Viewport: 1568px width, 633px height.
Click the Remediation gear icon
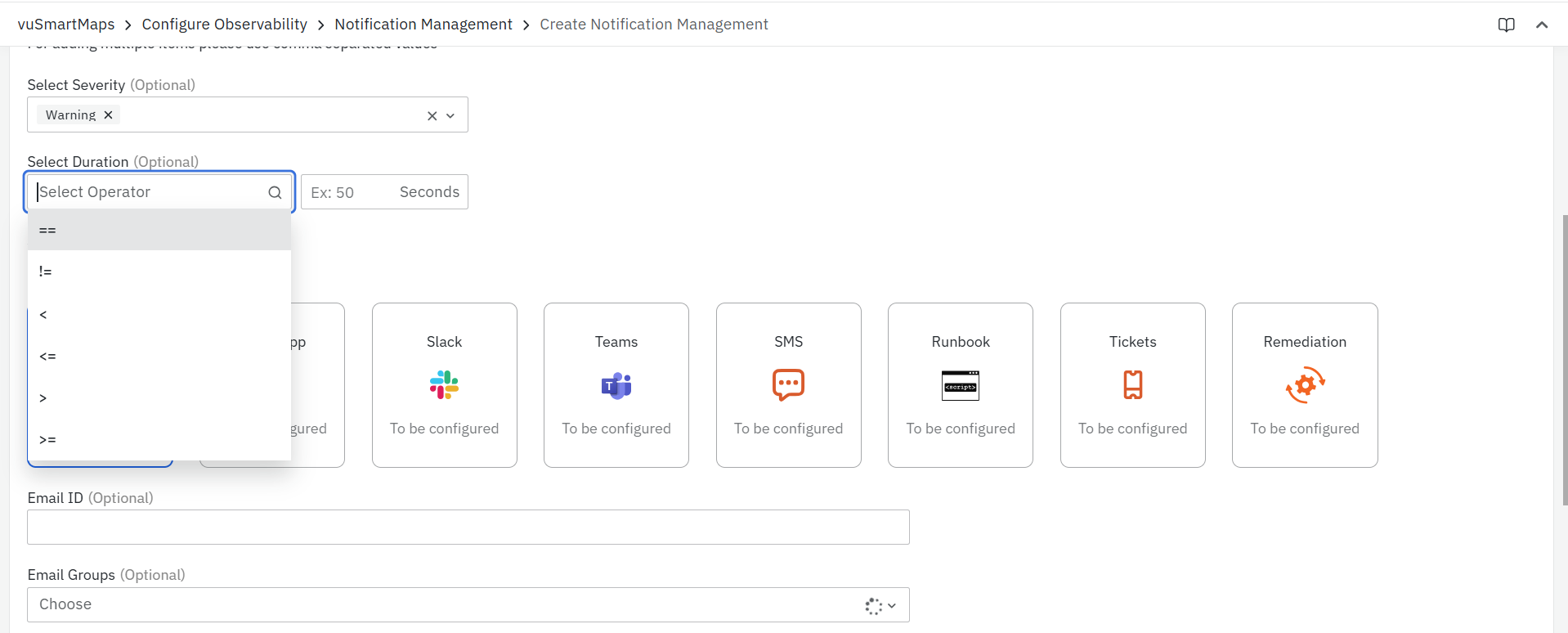[x=1305, y=384]
